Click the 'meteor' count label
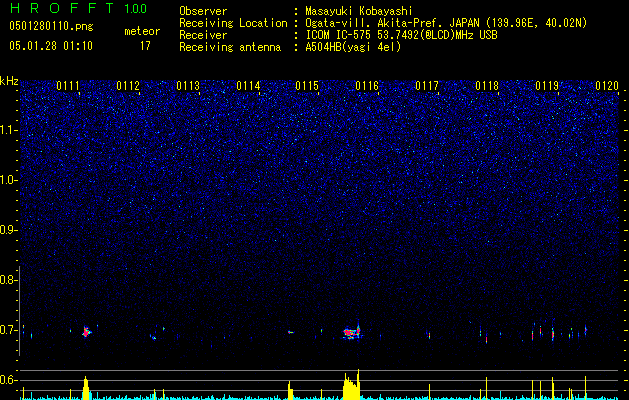 142,31
